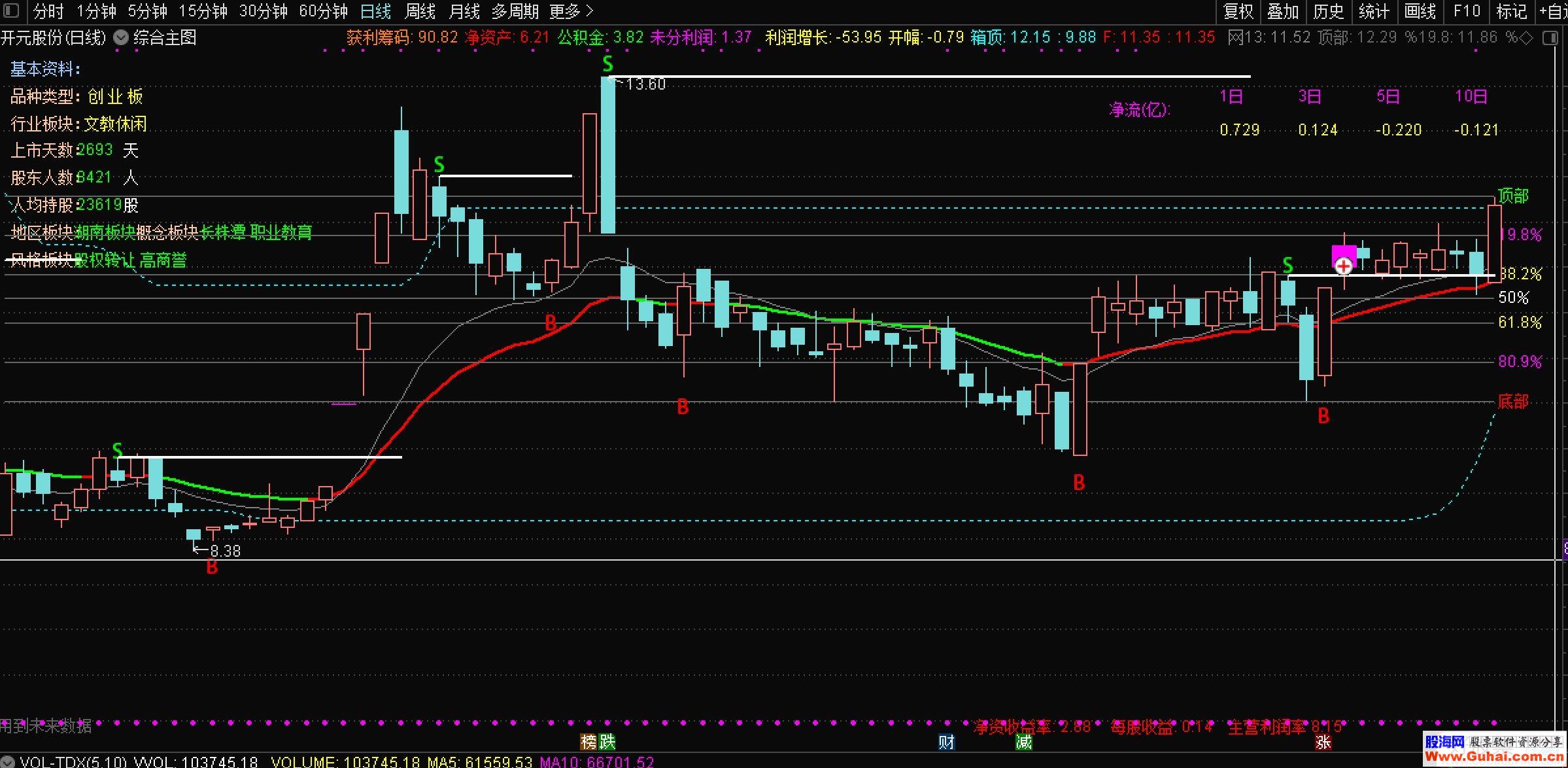Click the green S marker at 13.60 peak
Viewport: 1568px width, 768px height.
pyautogui.click(x=608, y=64)
